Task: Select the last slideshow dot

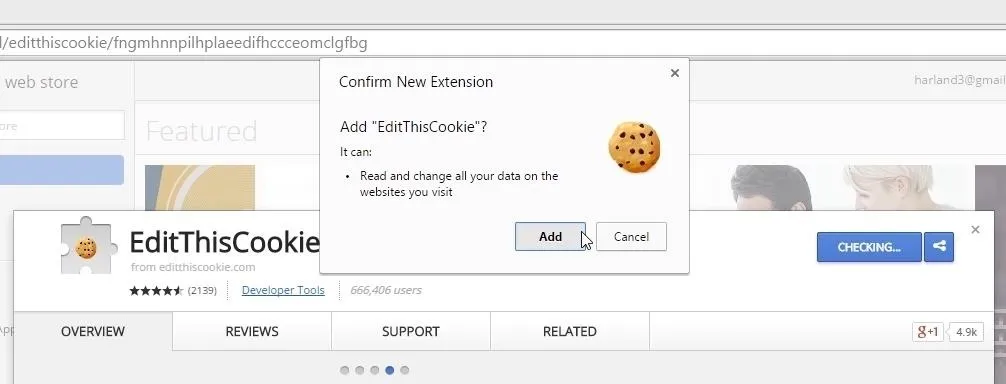Action: coord(404,370)
